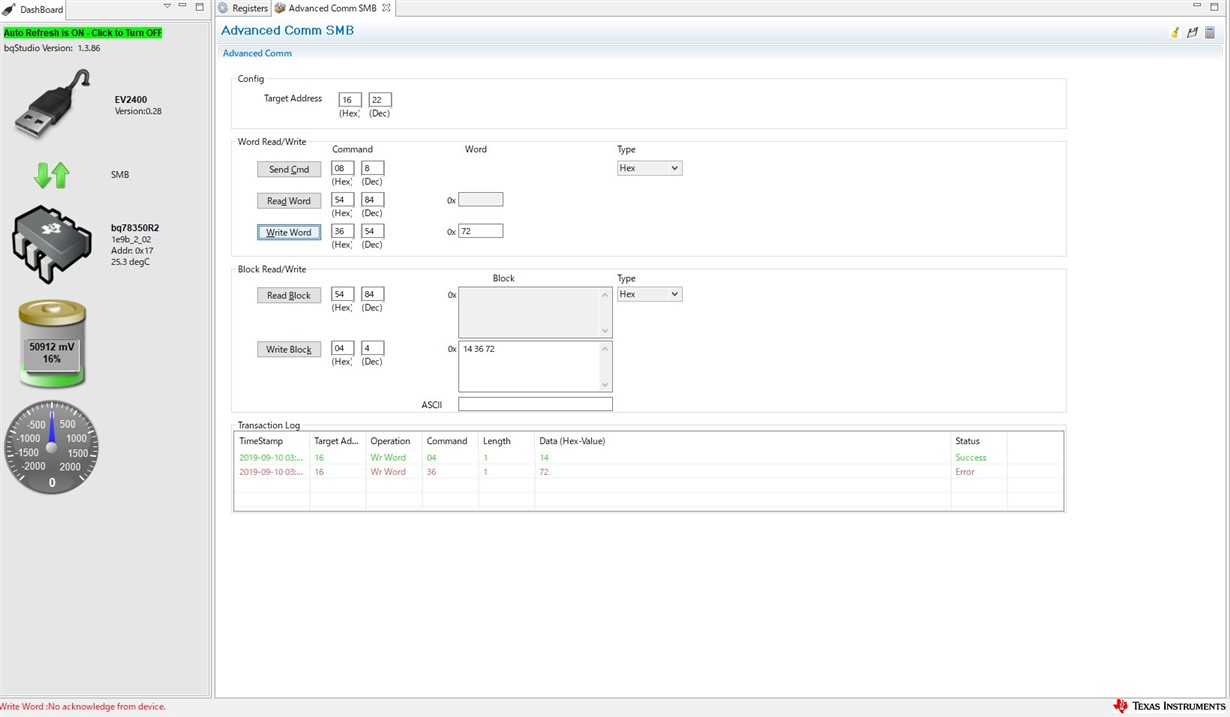Click Write Block hex command field
The height and width of the screenshot is (717, 1230).
point(342,348)
